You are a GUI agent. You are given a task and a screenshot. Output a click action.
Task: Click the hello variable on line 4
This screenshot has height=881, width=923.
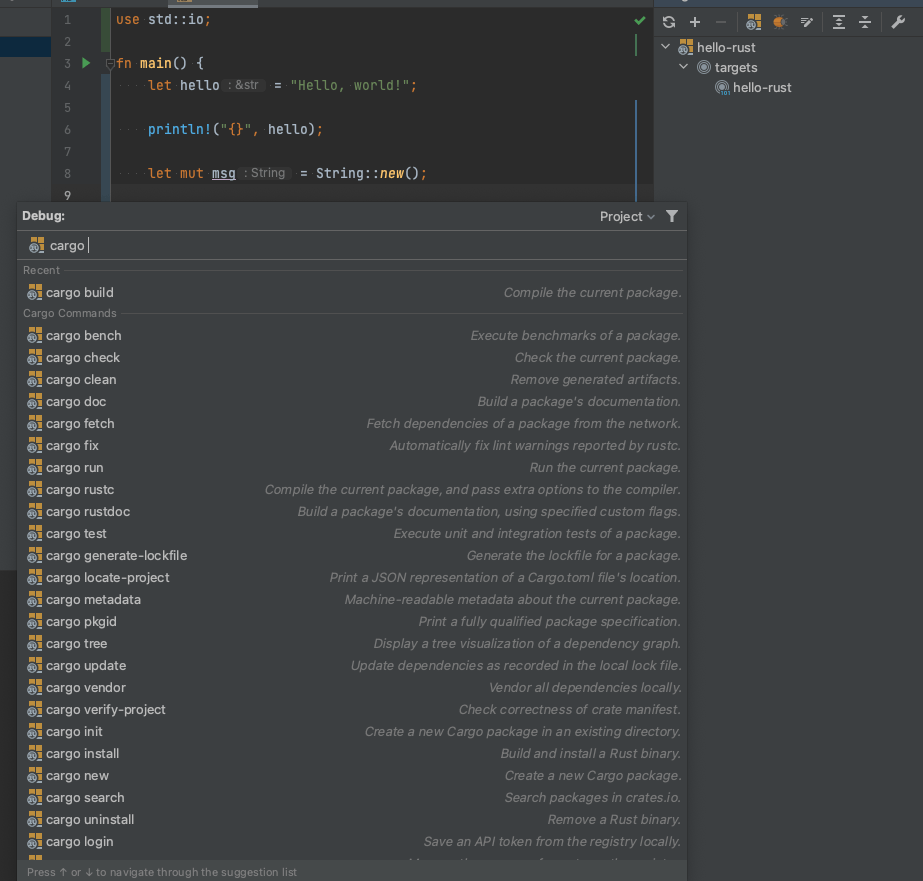coord(200,85)
